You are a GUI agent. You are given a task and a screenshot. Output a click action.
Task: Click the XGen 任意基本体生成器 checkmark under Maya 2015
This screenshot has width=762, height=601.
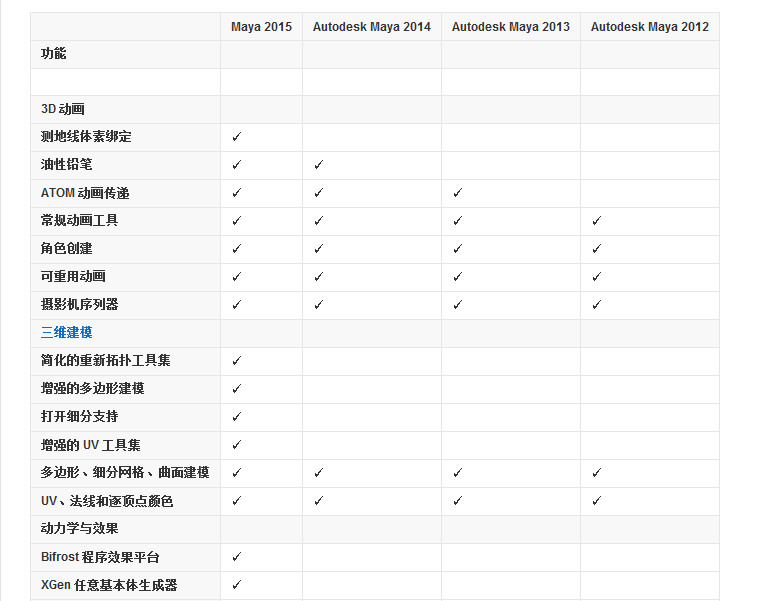tap(237, 585)
